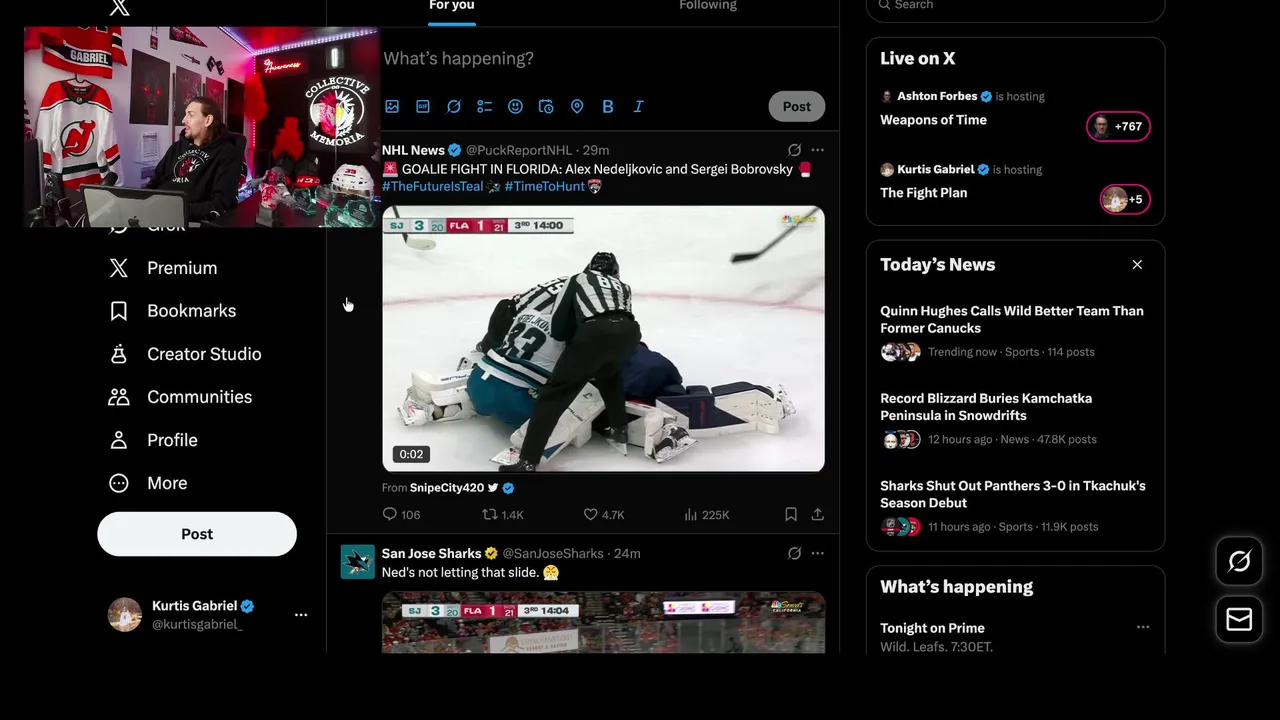1280x720 pixels.
Task: Reply to the NHL News post
Action: (x=401, y=514)
